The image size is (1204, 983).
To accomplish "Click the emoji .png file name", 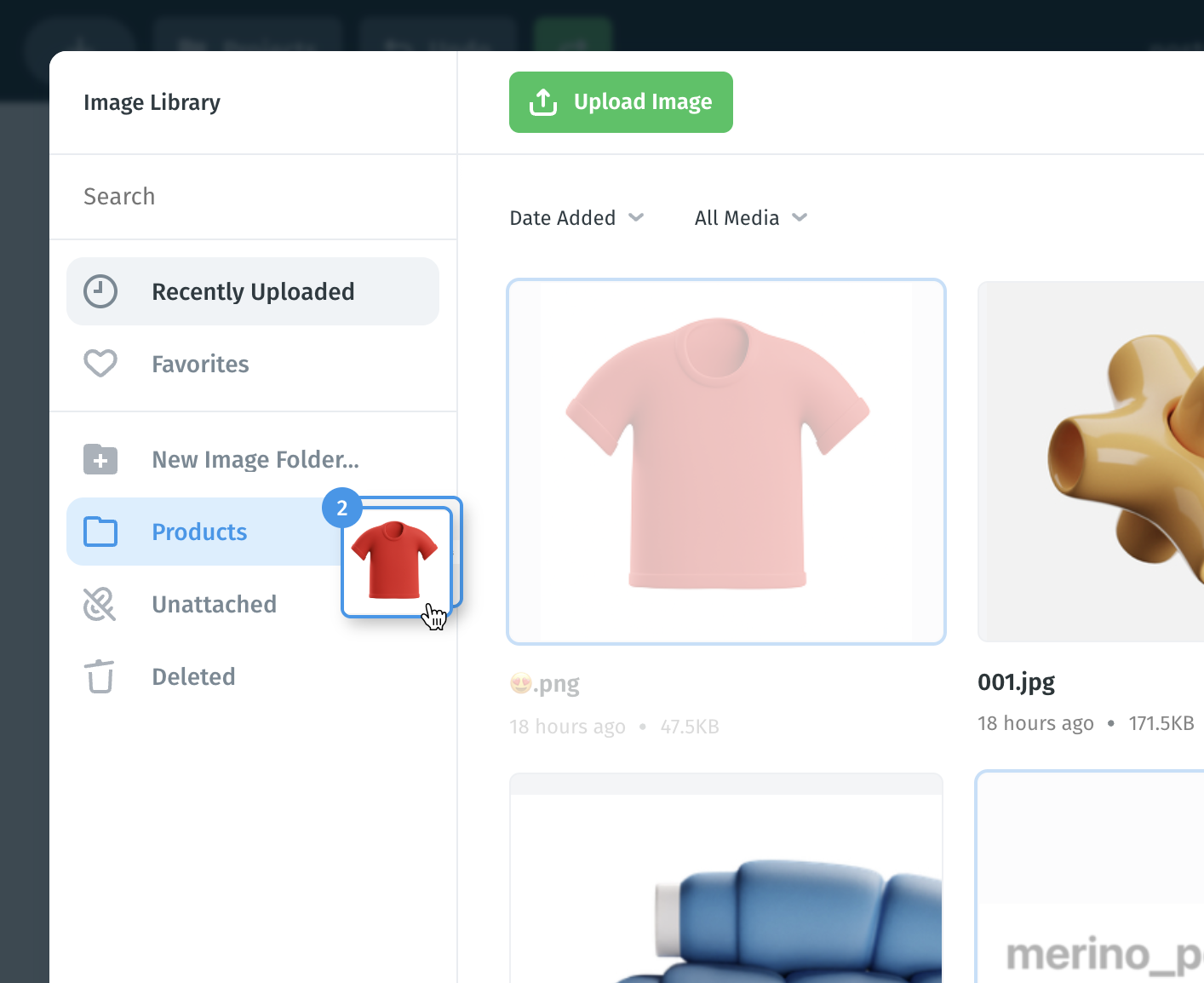I will pyautogui.click(x=545, y=684).
